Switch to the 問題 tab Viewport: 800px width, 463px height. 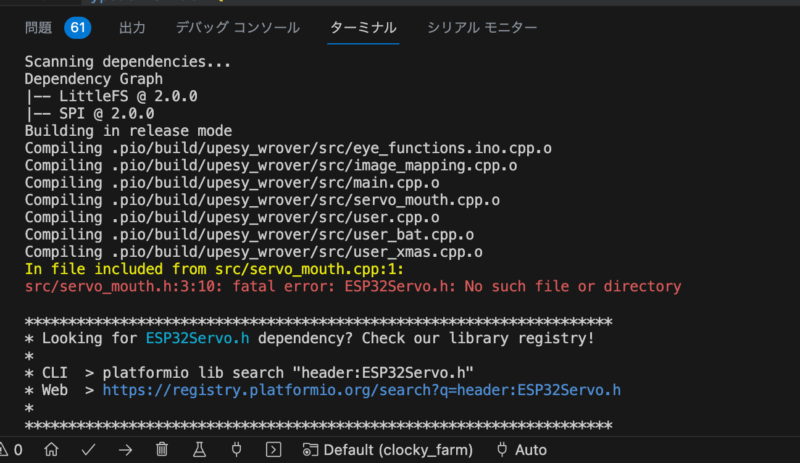point(41,28)
